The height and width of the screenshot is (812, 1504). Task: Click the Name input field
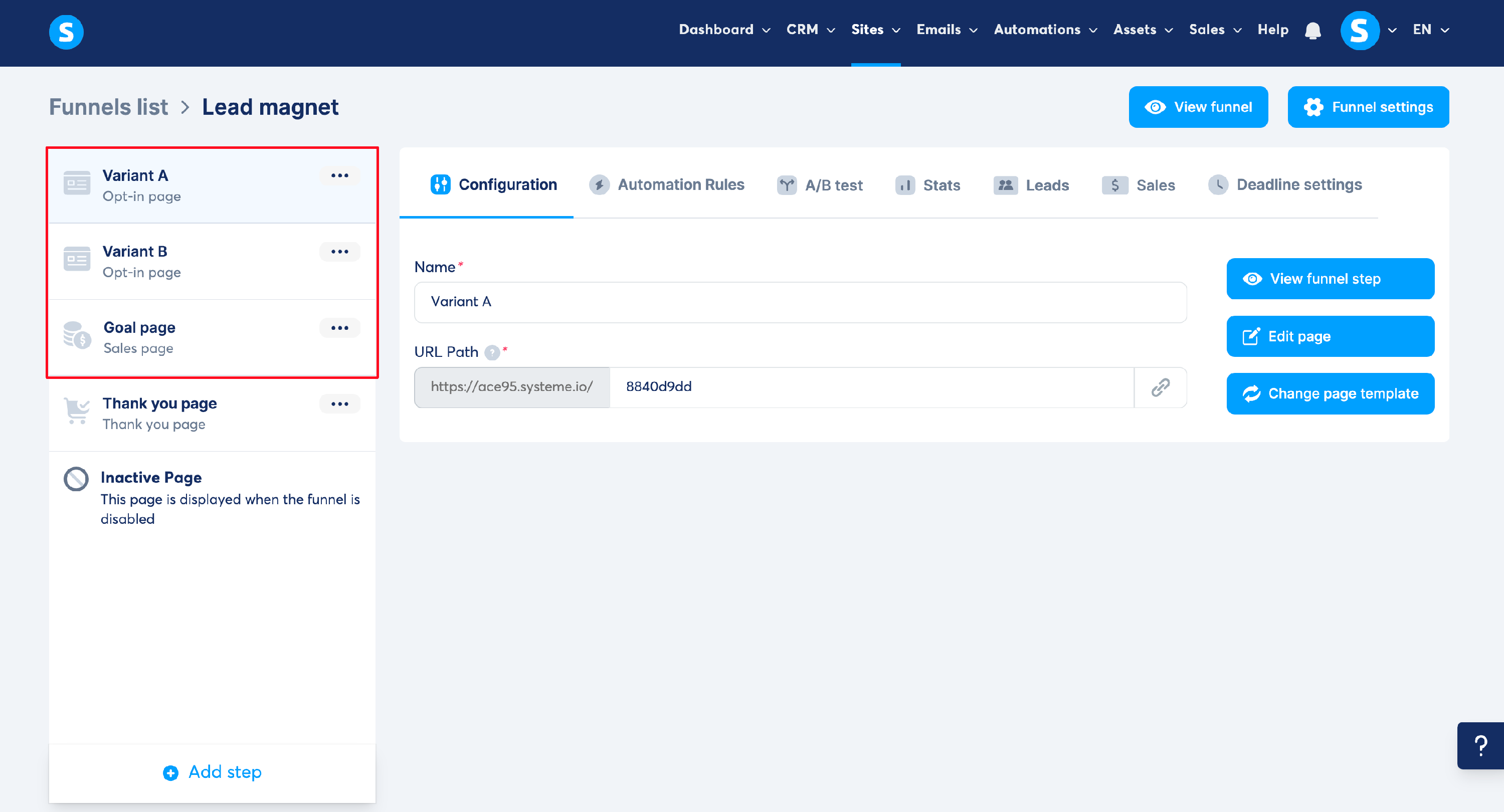(x=800, y=302)
